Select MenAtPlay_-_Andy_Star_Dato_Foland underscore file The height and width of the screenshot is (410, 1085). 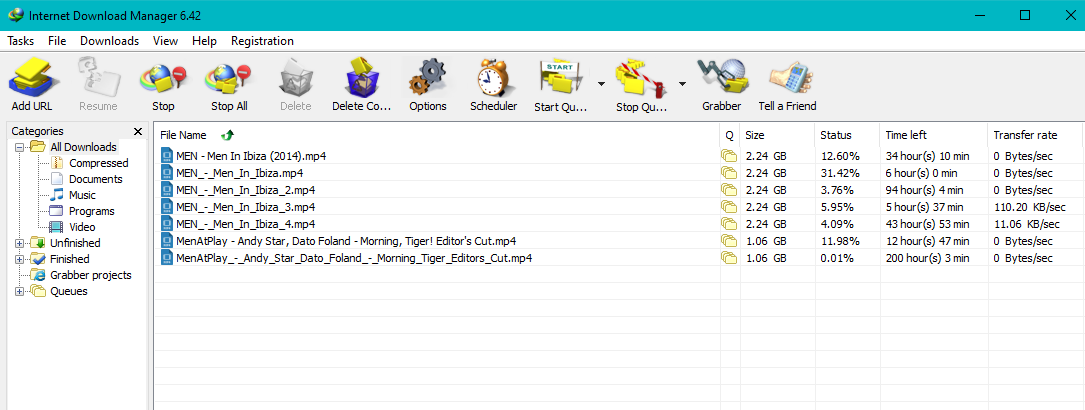[354, 258]
